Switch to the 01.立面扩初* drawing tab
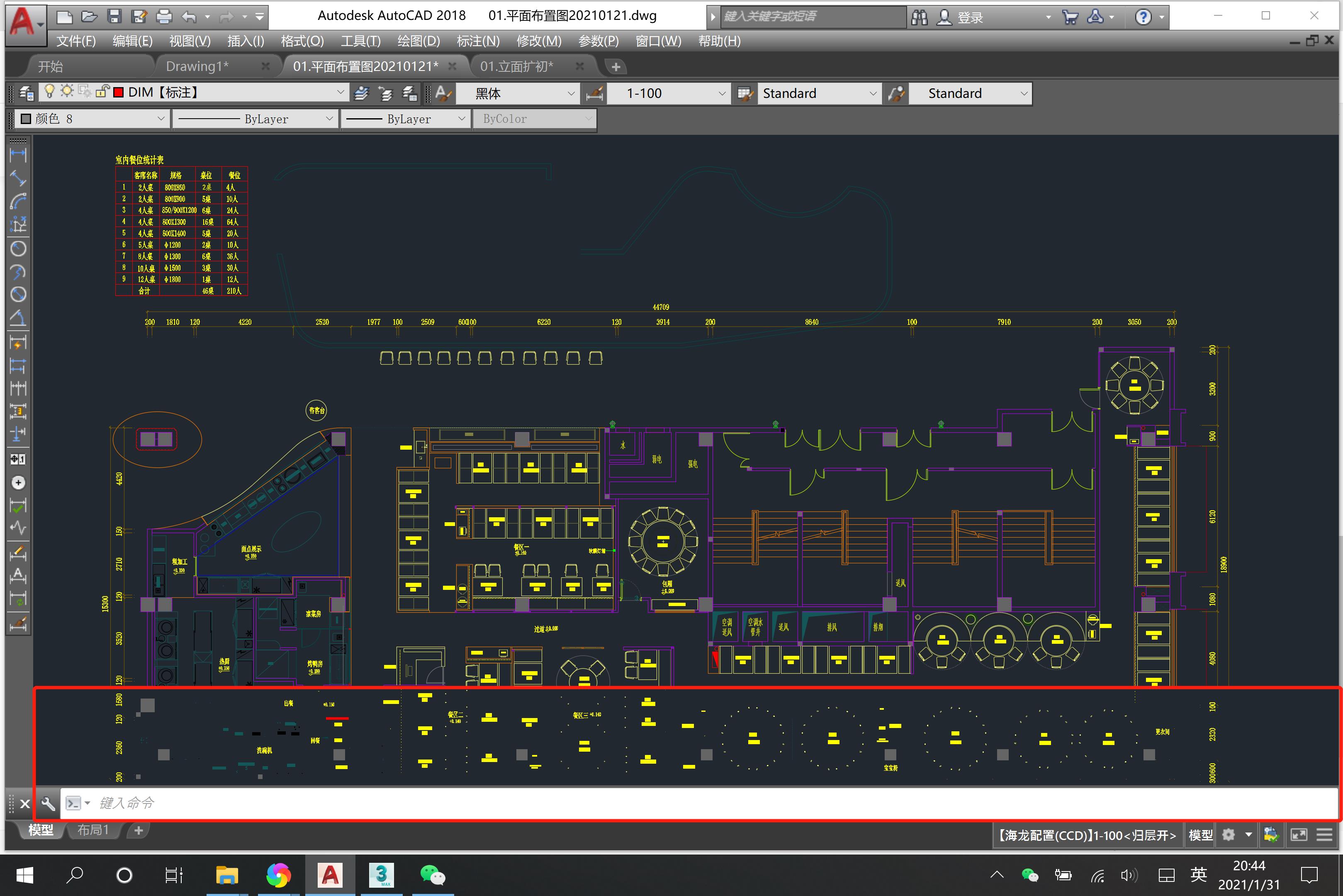 click(x=516, y=66)
